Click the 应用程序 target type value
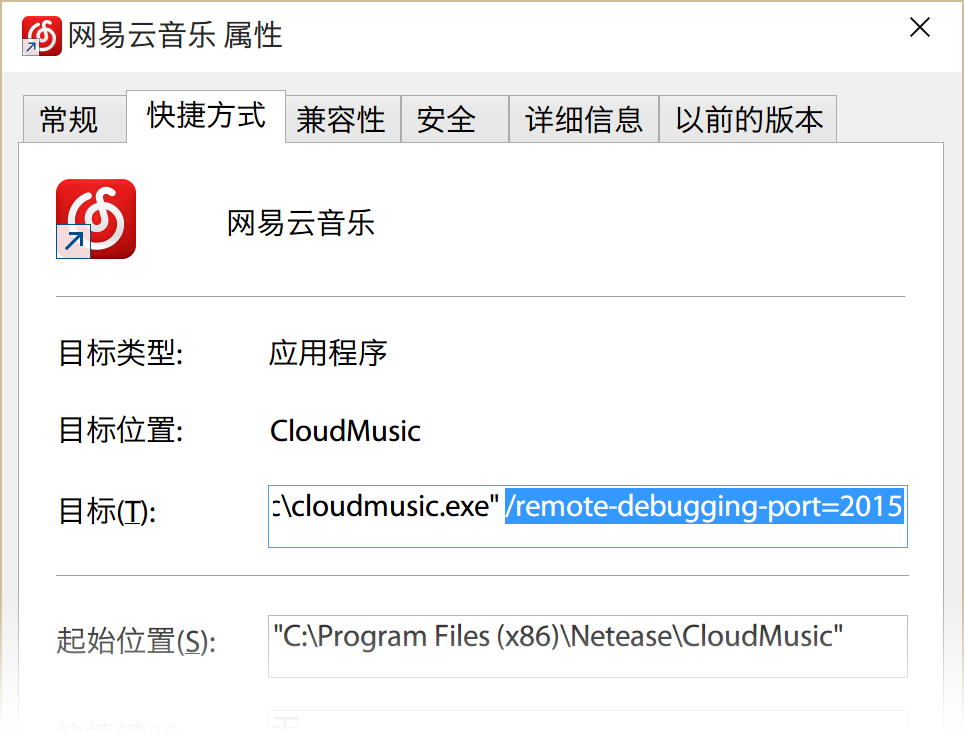Image resolution: width=964 pixels, height=734 pixels. (328, 353)
